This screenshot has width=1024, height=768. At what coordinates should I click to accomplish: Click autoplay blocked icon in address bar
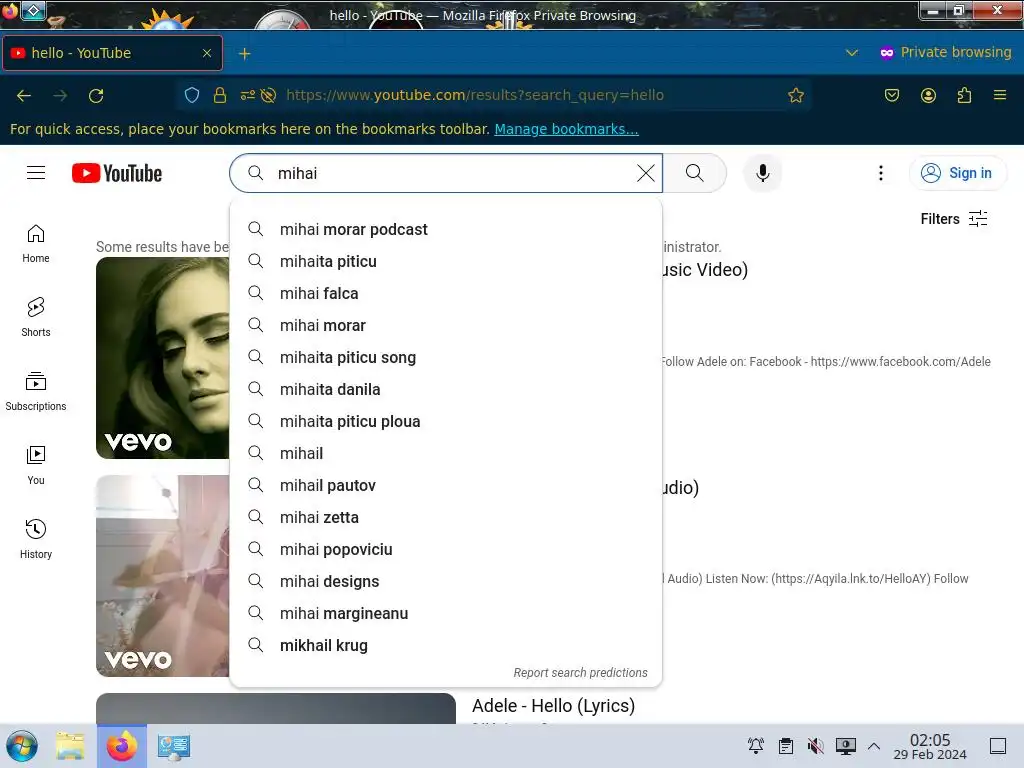pyautogui.click(x=268, y=95)
